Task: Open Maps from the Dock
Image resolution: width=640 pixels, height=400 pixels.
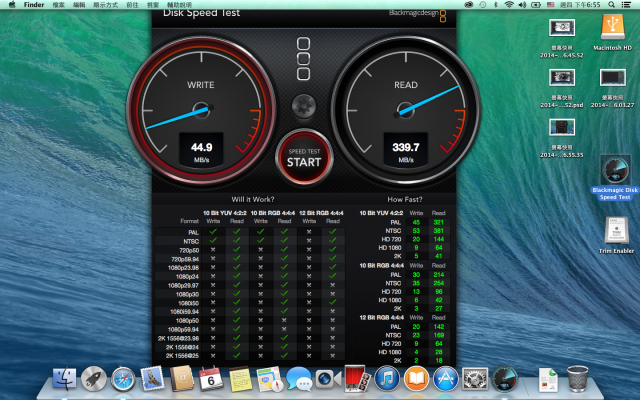Action: coord(269,379)
